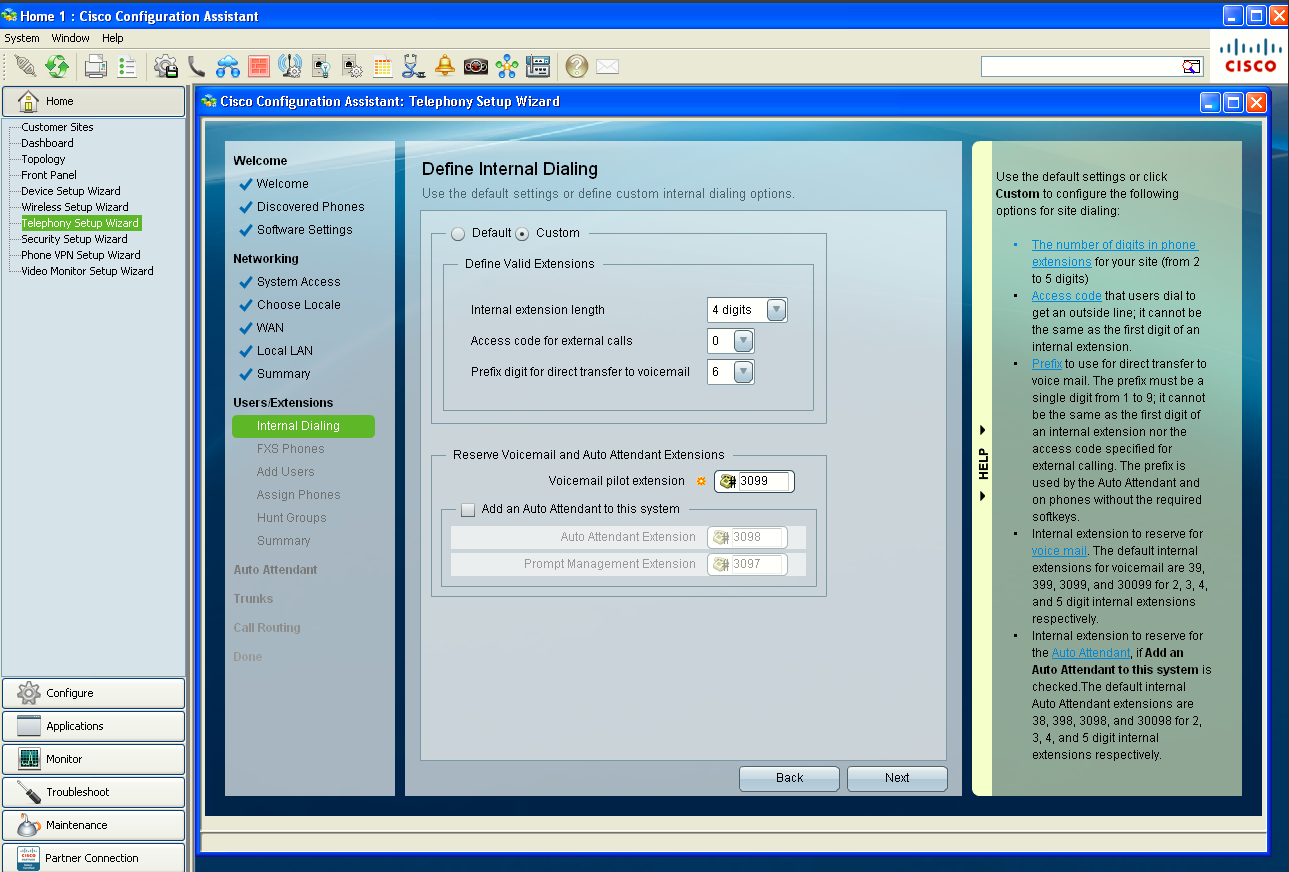Go to Discovered Phones wizard step

pos(310,207)
